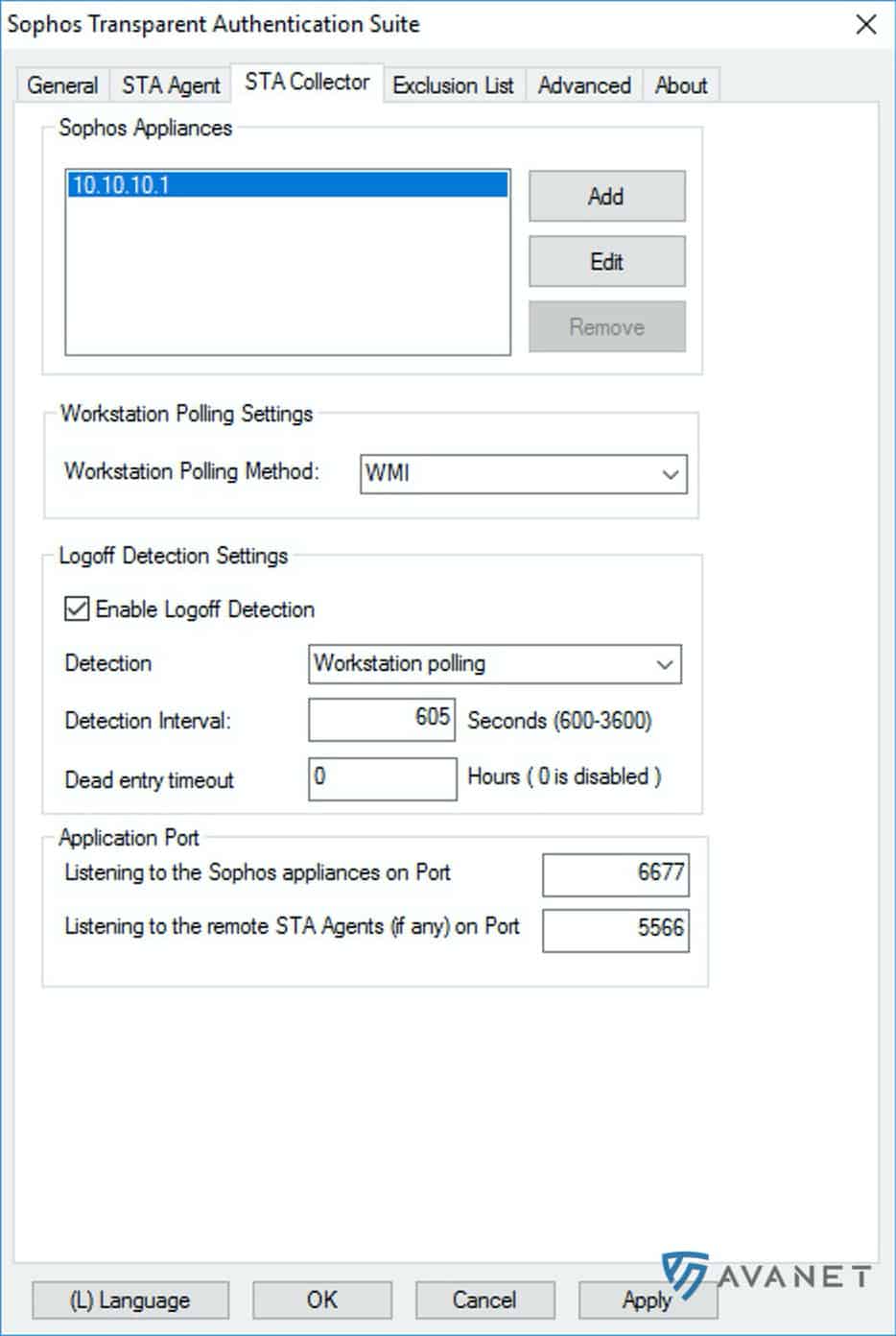Click the Add appliance button
Screen dimensions: 896x1336
click(606, 196)
